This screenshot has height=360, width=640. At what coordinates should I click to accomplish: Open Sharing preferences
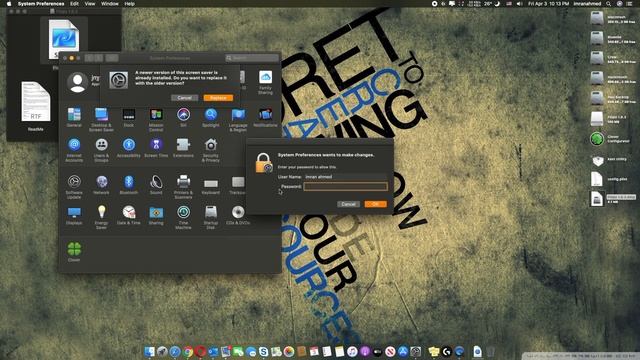(x=156, y=215)
